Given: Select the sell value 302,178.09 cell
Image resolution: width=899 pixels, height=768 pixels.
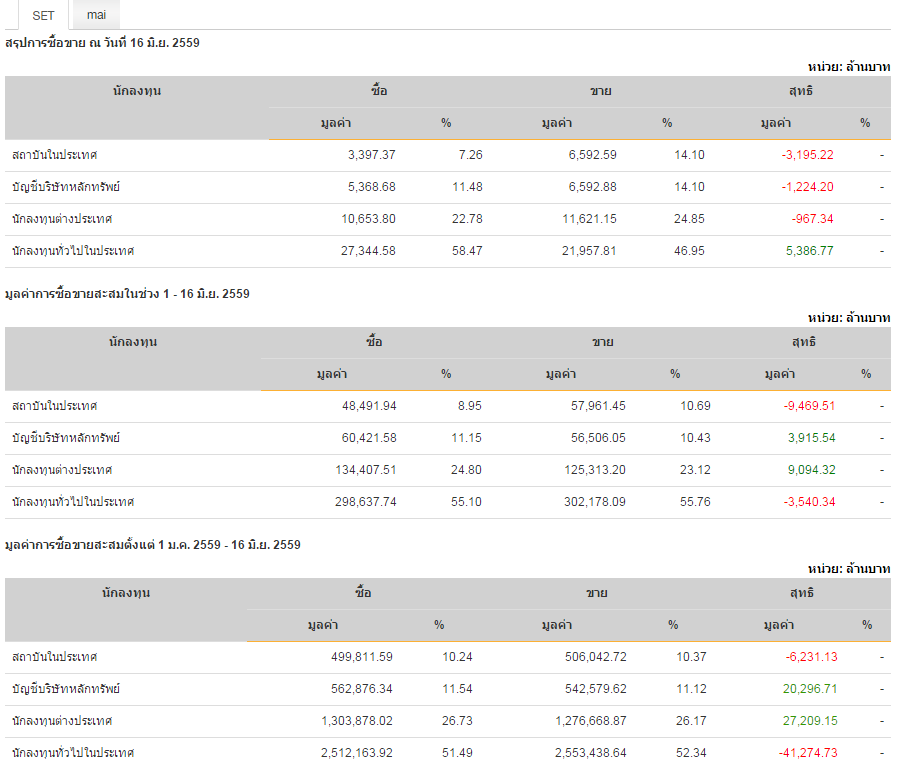Looking at the screenshot, I should coord(595,502).
